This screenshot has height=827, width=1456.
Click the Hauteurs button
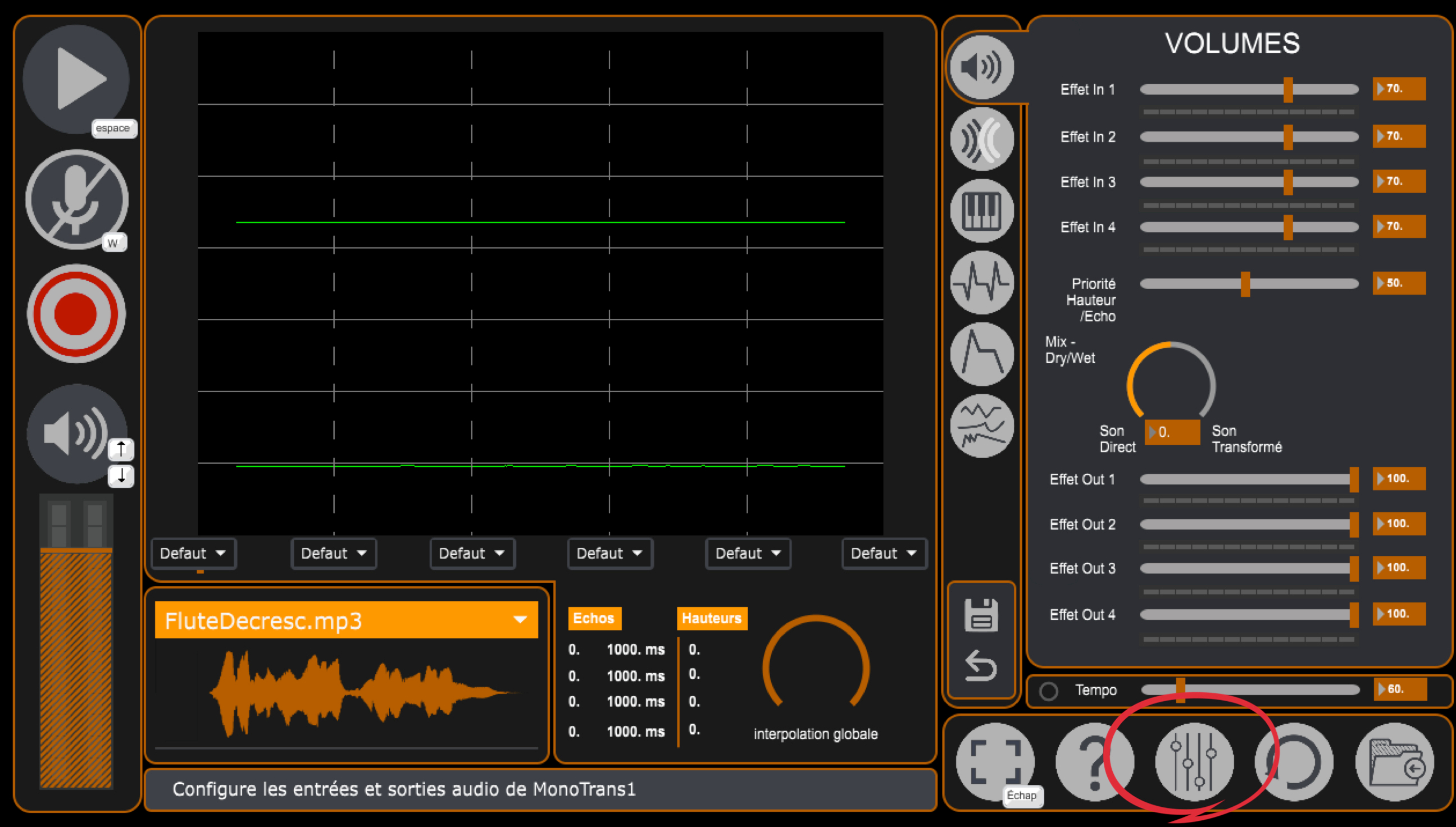pyautogui.click(x=712, y=618)
